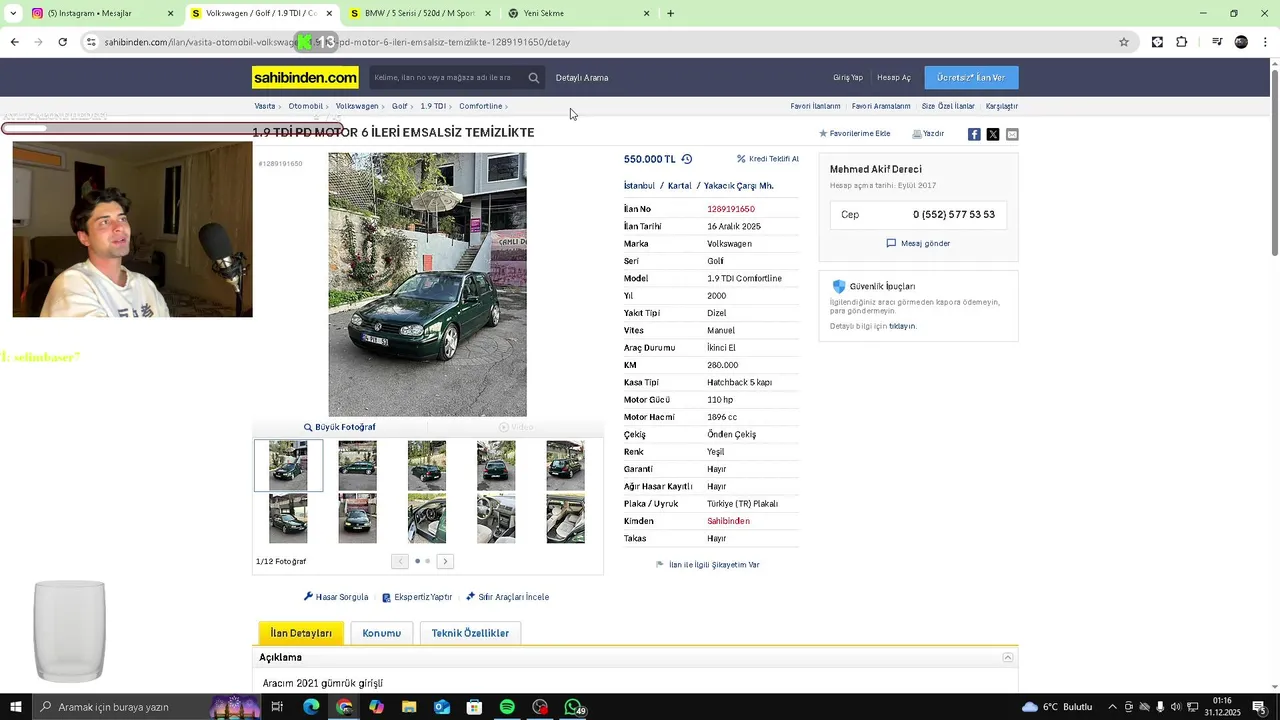Open the tab search dropdown arrow

click(x=13, y=13)
